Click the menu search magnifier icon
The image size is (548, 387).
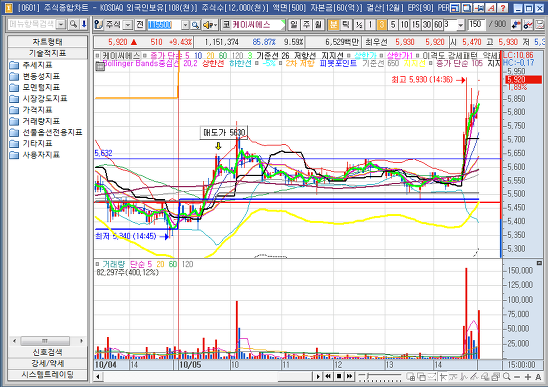click(x=73, y=24)
